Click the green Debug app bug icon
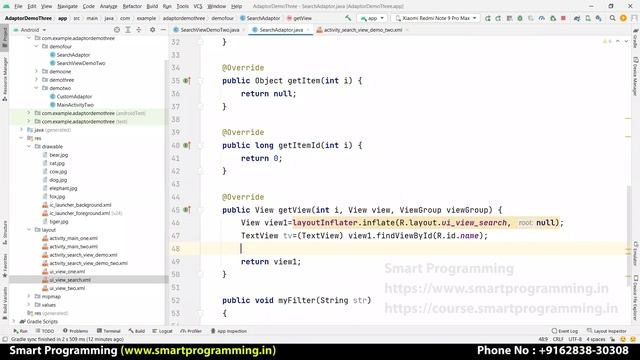 click(520, 18)
